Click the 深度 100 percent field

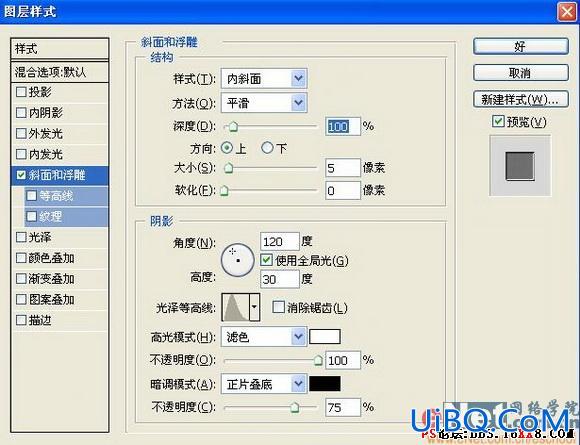click(x=343, y=127)
